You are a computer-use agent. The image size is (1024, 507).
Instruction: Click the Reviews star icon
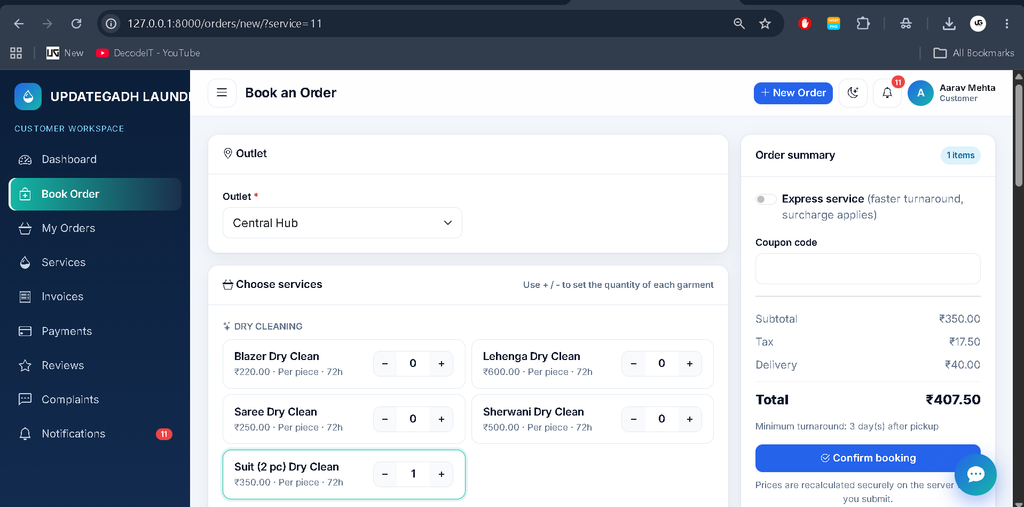tap(25, 365)
